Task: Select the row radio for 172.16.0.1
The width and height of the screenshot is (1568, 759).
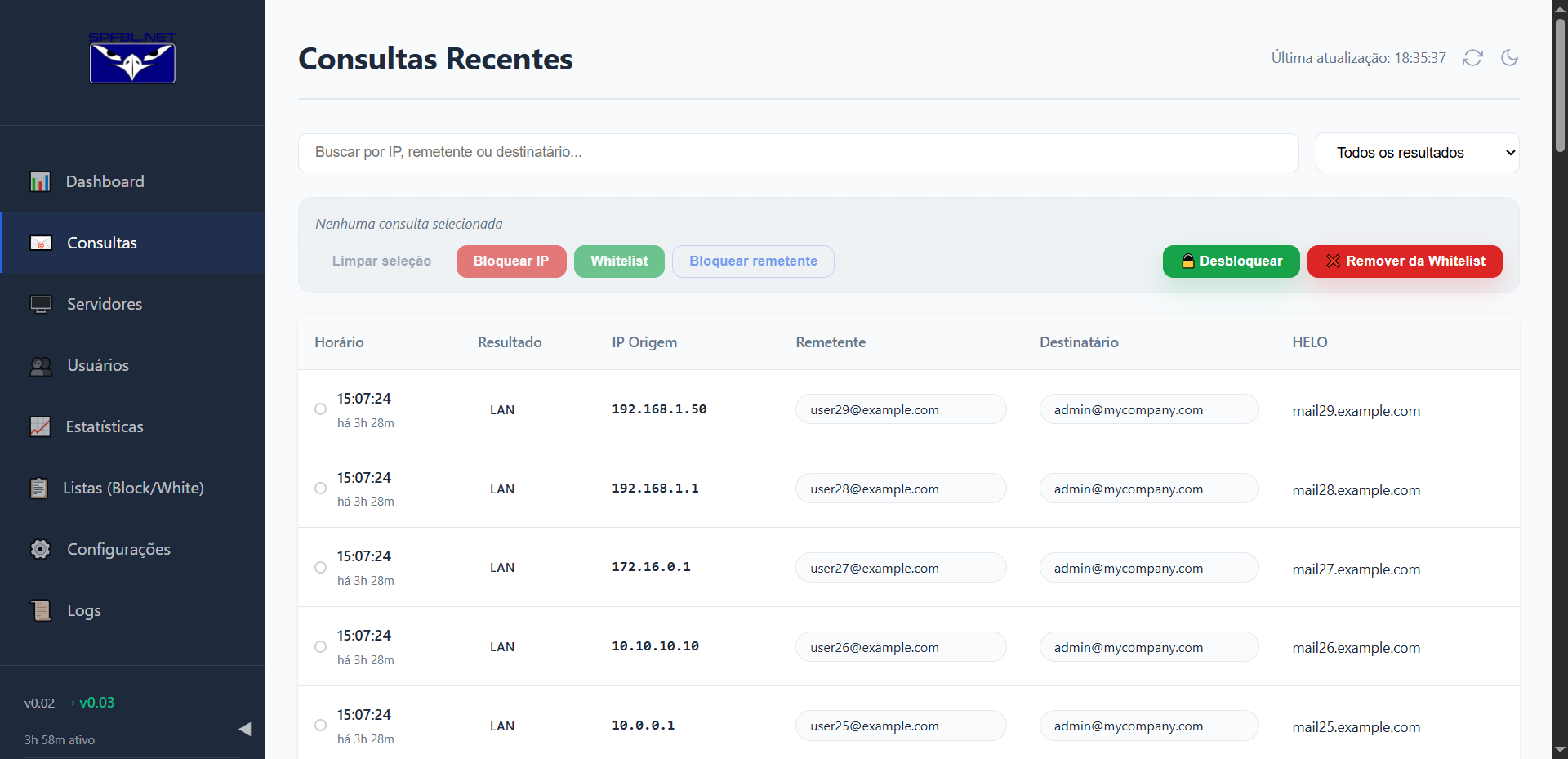Action: (321, 568)
